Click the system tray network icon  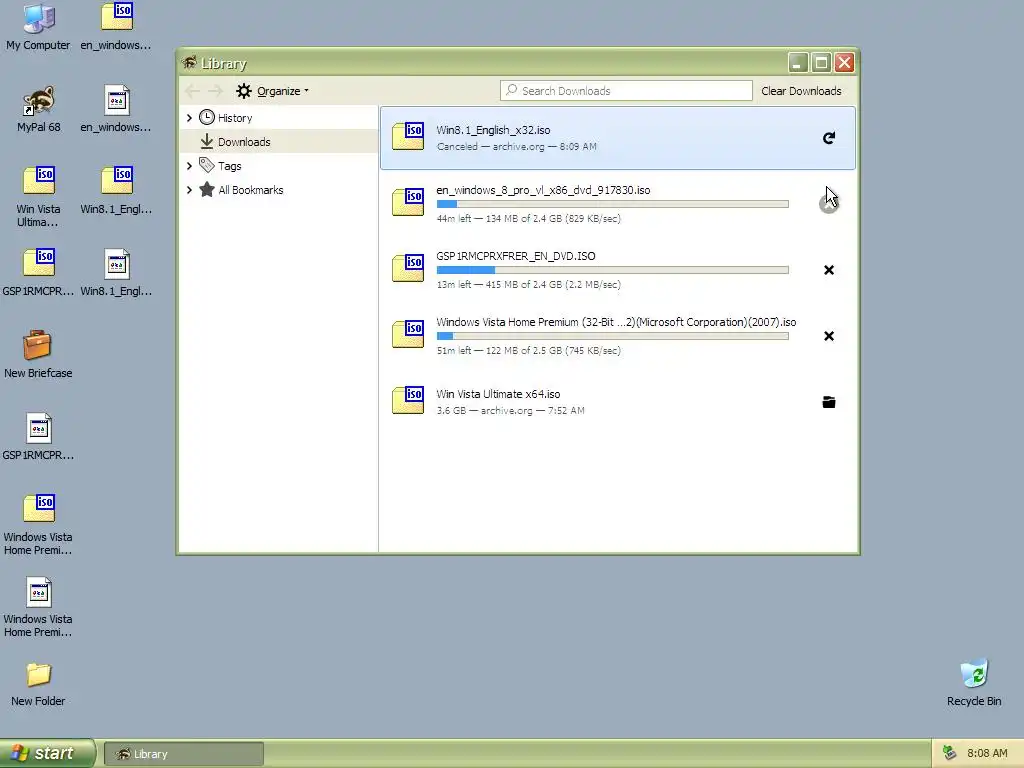[950, 753]
